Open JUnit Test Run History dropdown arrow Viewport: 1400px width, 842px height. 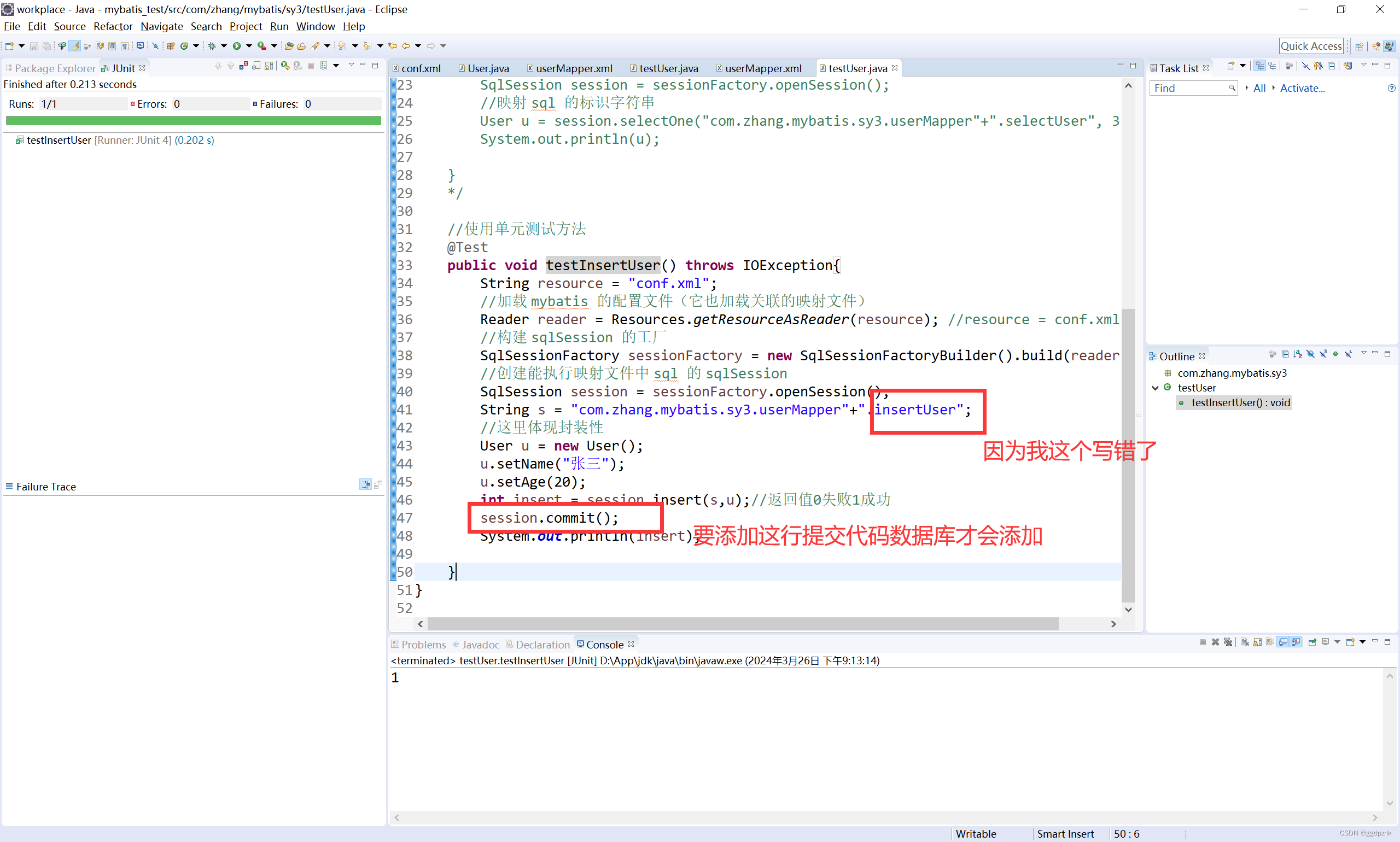click(336, 66)
